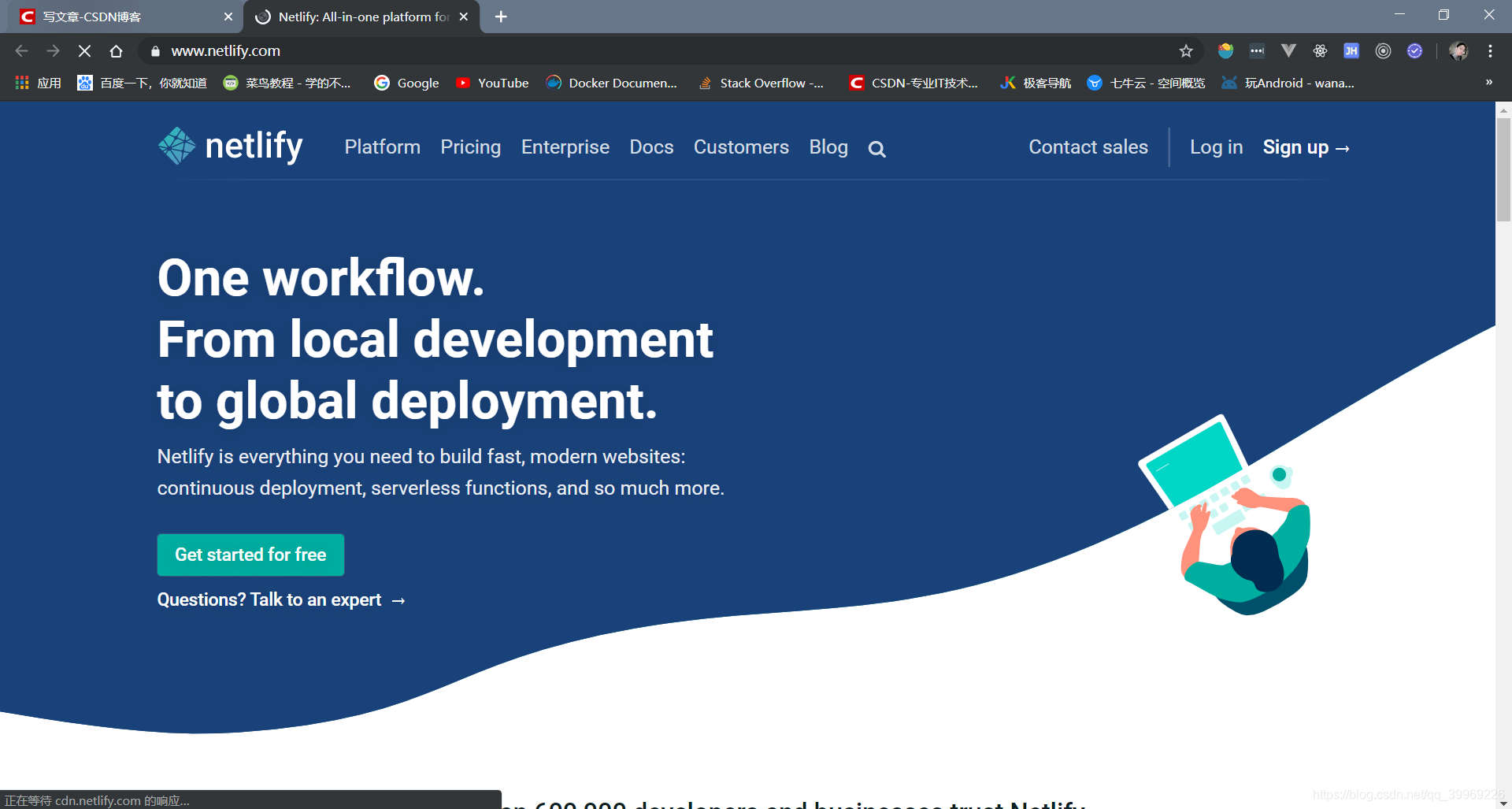Bookmark this page with the star icon

coord(1186,50)
